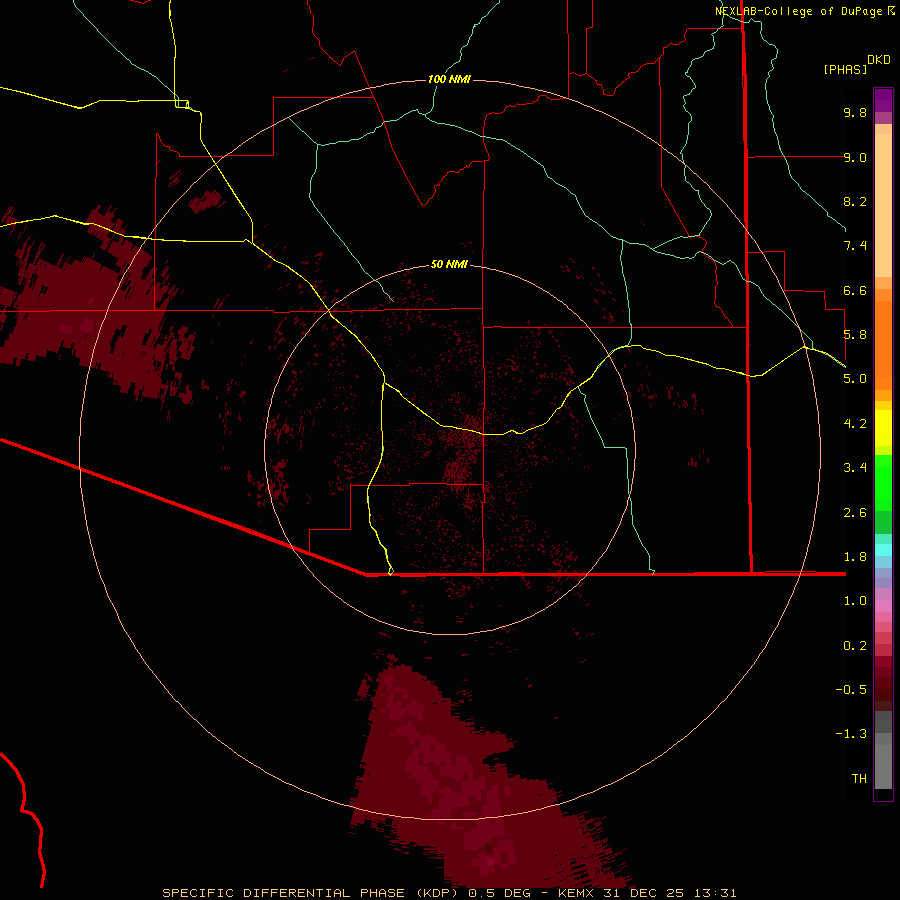Click the 2.6 legend value

pos(855,513)
